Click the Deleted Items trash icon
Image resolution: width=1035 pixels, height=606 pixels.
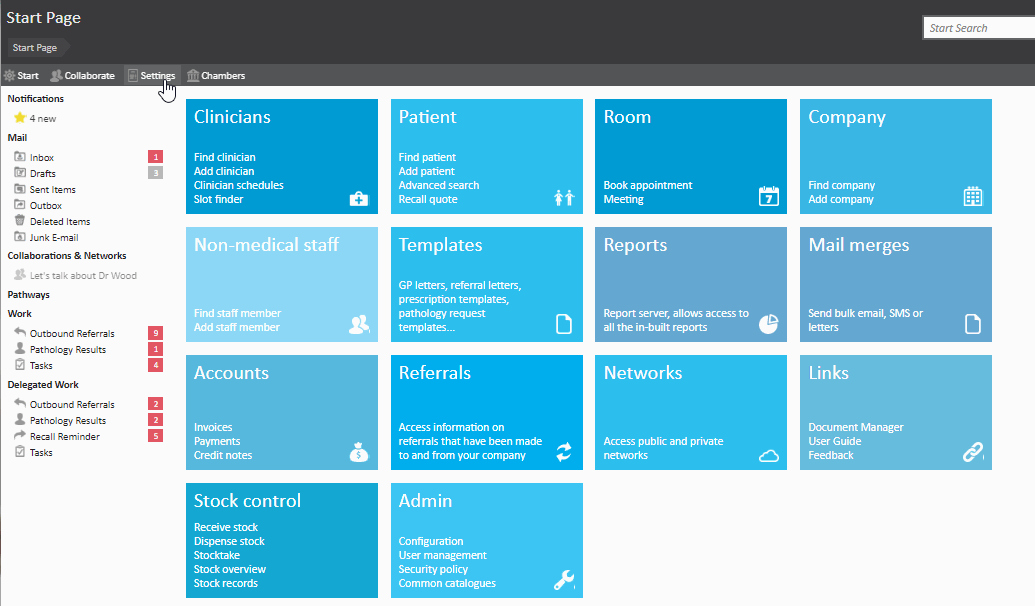[x=20, y=220]
